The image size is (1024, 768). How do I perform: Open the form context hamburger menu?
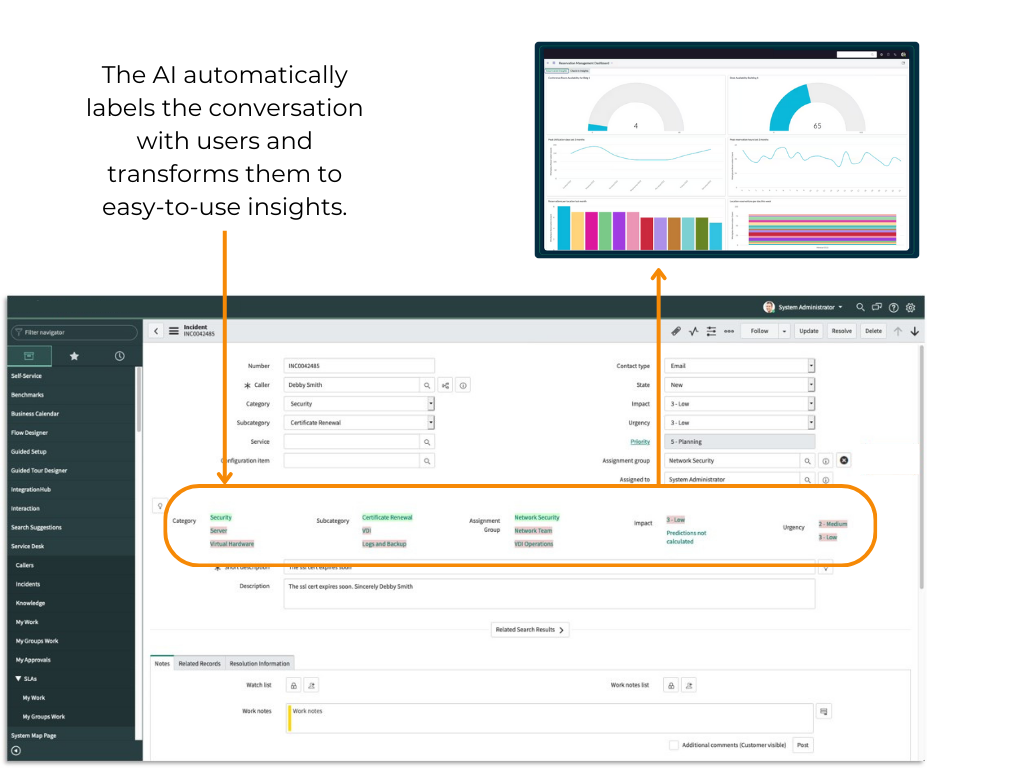174,331
